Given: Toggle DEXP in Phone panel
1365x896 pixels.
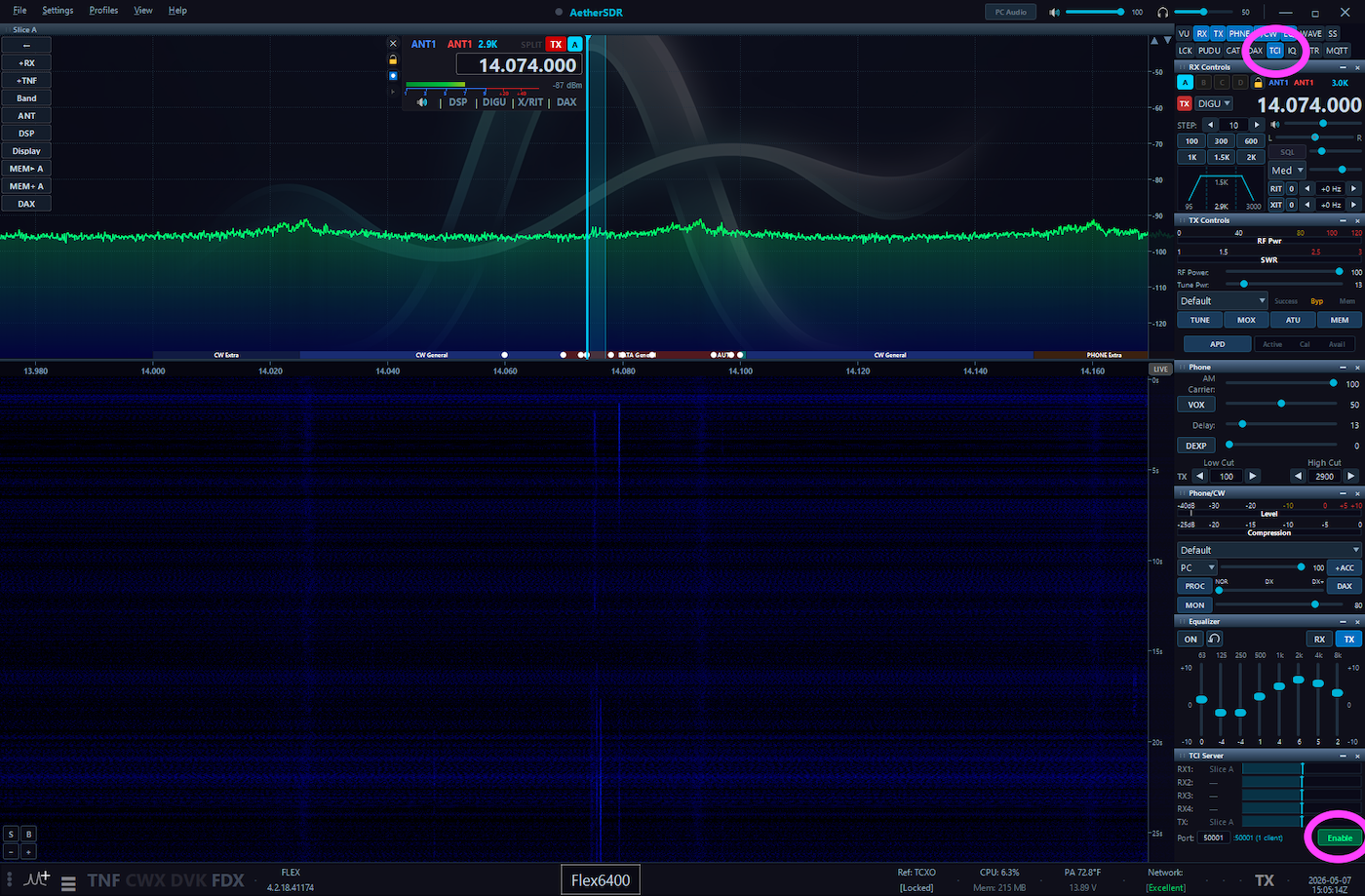Looking at the screenshot, I should (x=1196, y=446).
